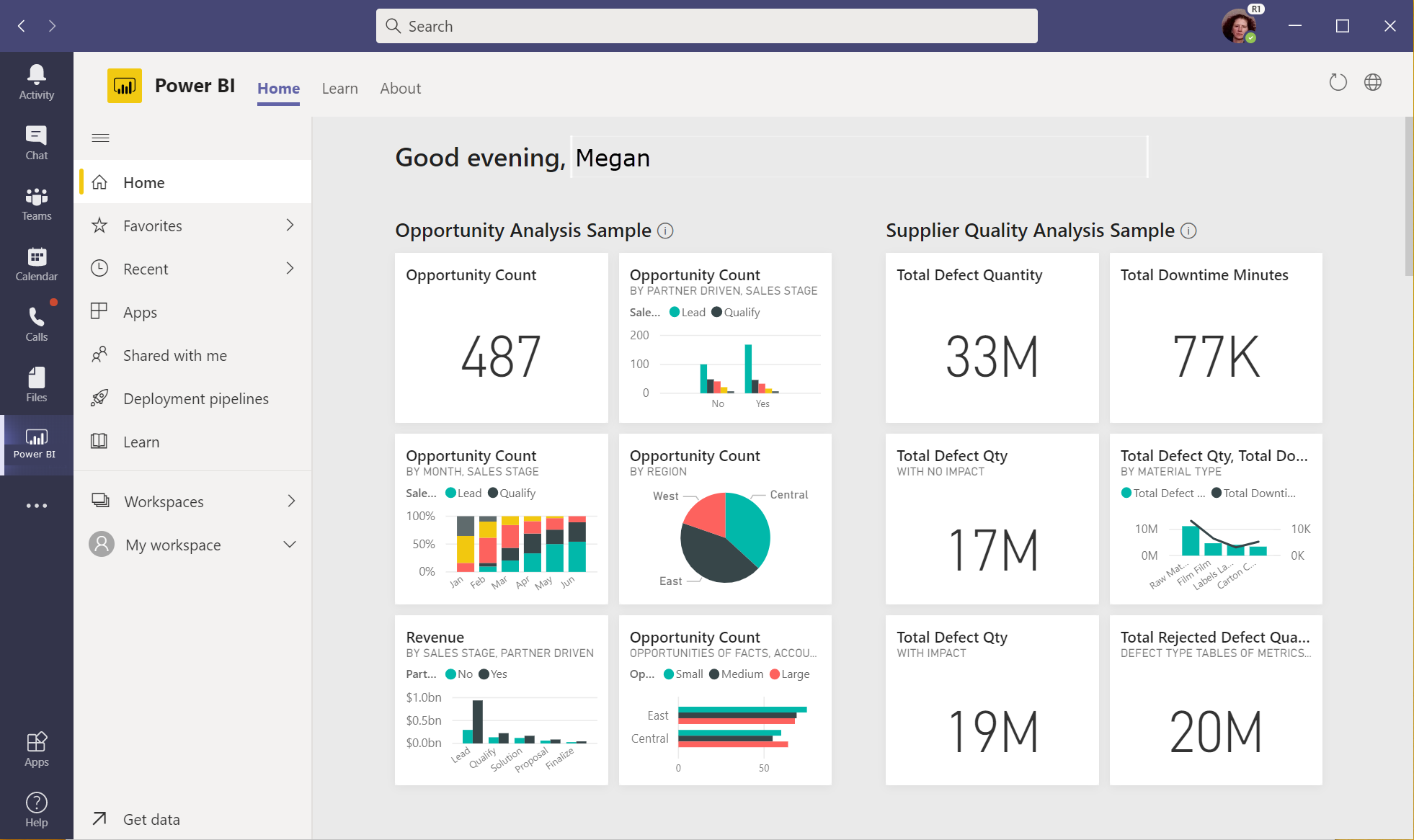Select the Learn tab
The height and width of the screenshot is (840, 1414).
pos(339,87)
